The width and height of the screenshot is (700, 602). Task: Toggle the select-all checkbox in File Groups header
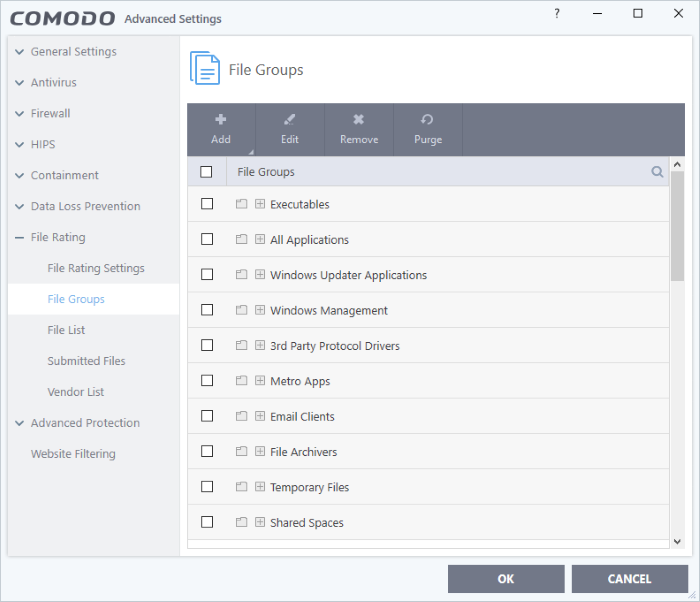point(206,171)
